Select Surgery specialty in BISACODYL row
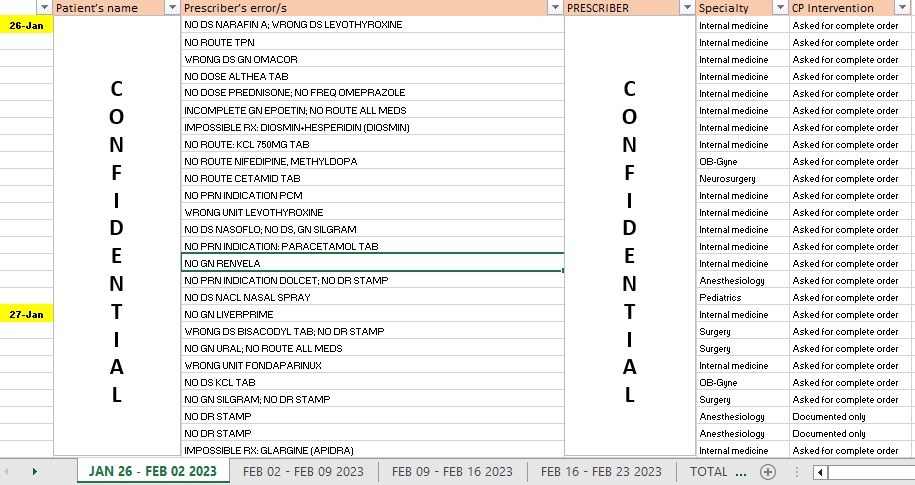 pos(742,332)
